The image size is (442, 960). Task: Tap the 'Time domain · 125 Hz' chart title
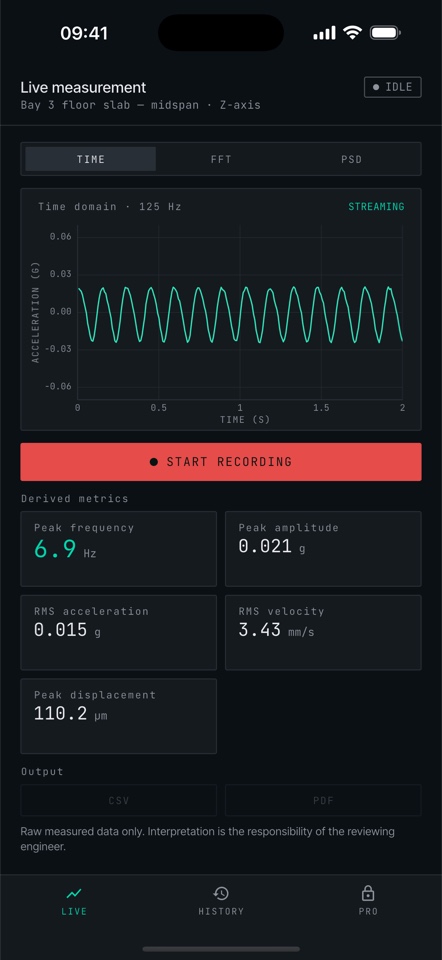110,207
